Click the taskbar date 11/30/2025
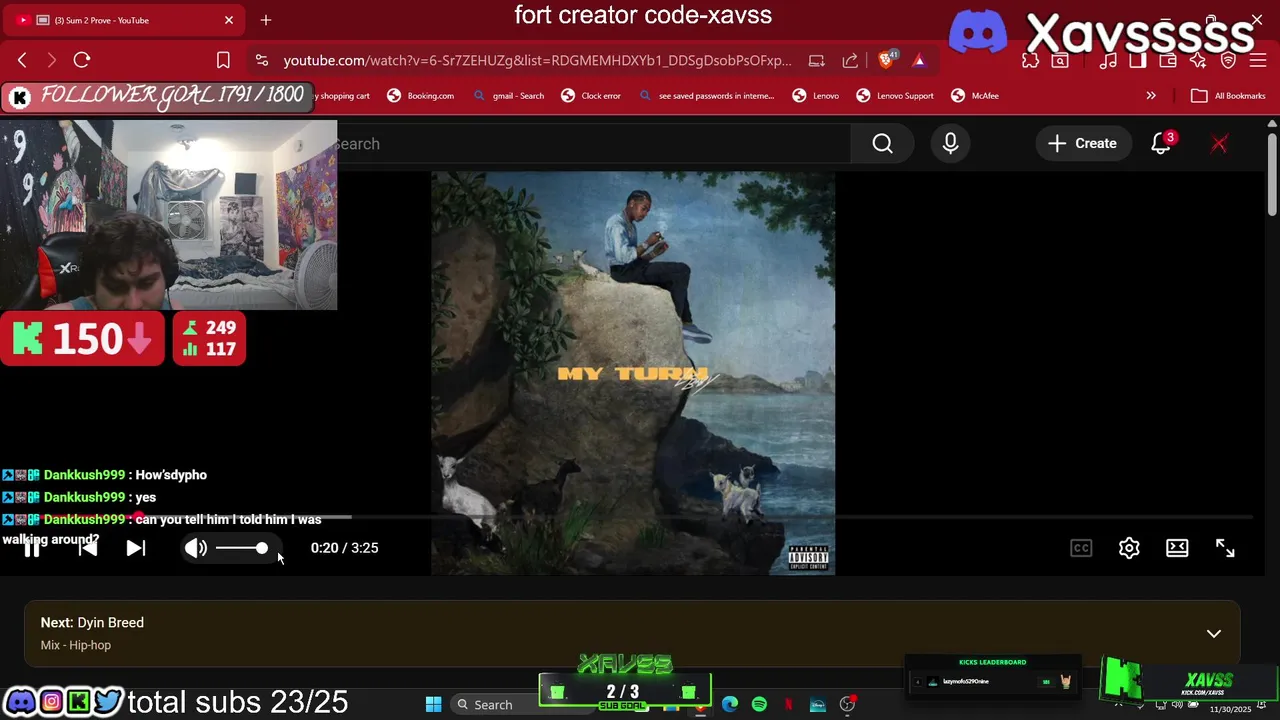This screenshot has height=720, width=1280. (x=1230, y=709)
